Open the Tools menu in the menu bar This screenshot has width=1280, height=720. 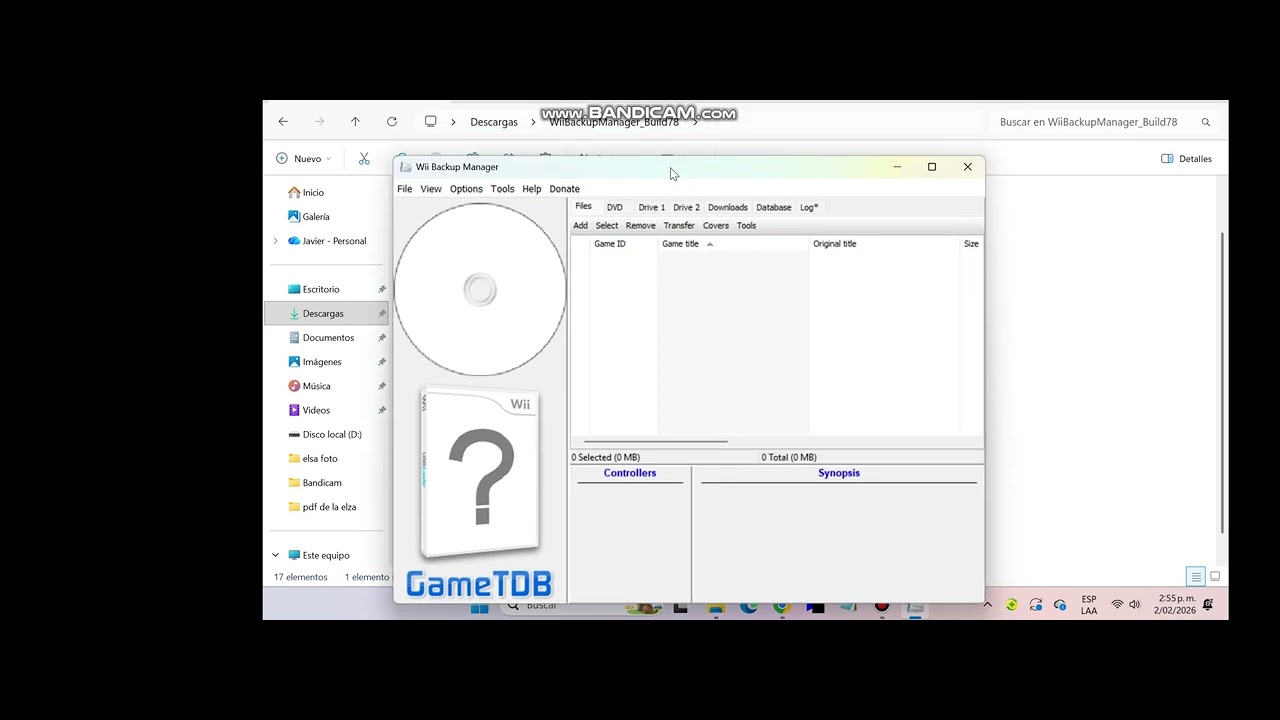(502, 189)
